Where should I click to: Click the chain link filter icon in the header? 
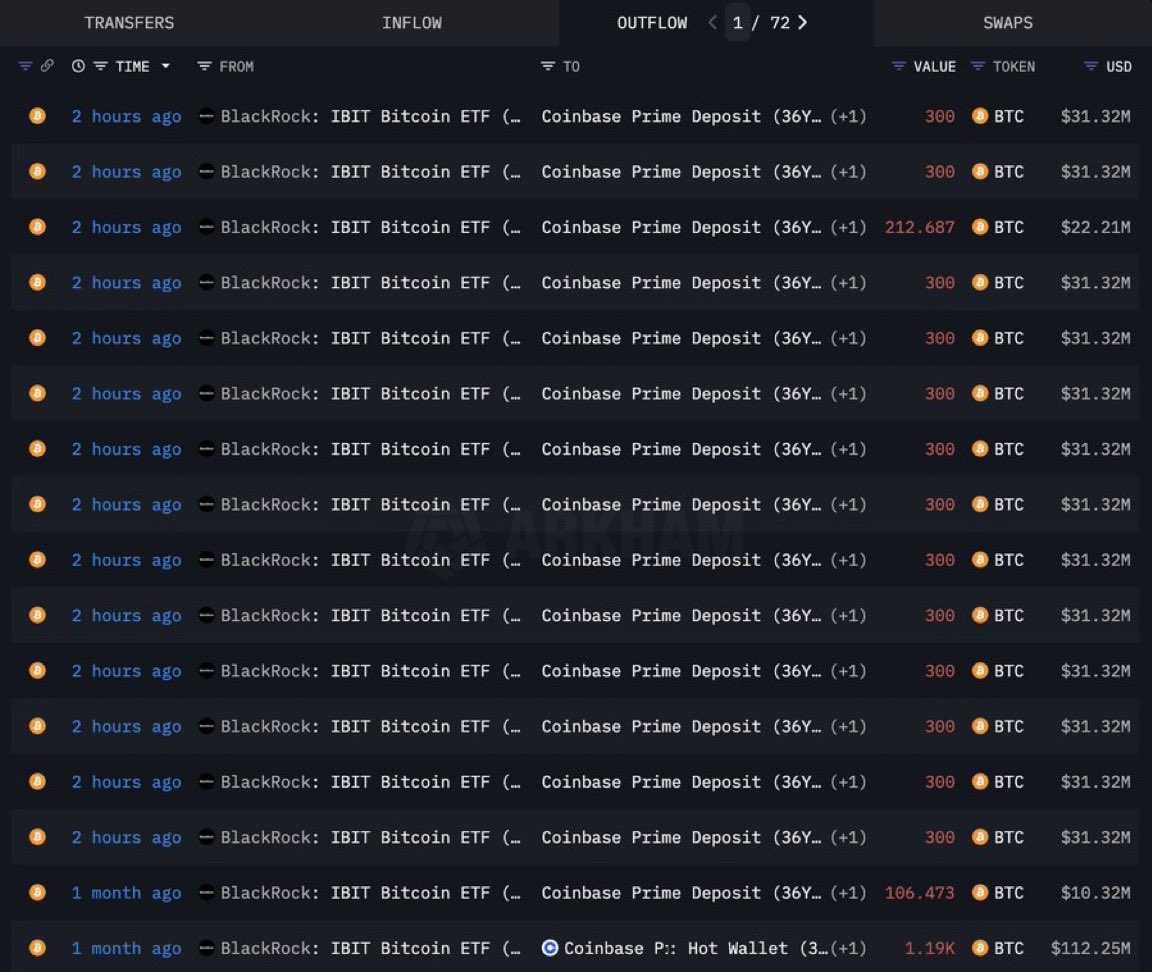(x=46, y=66)
